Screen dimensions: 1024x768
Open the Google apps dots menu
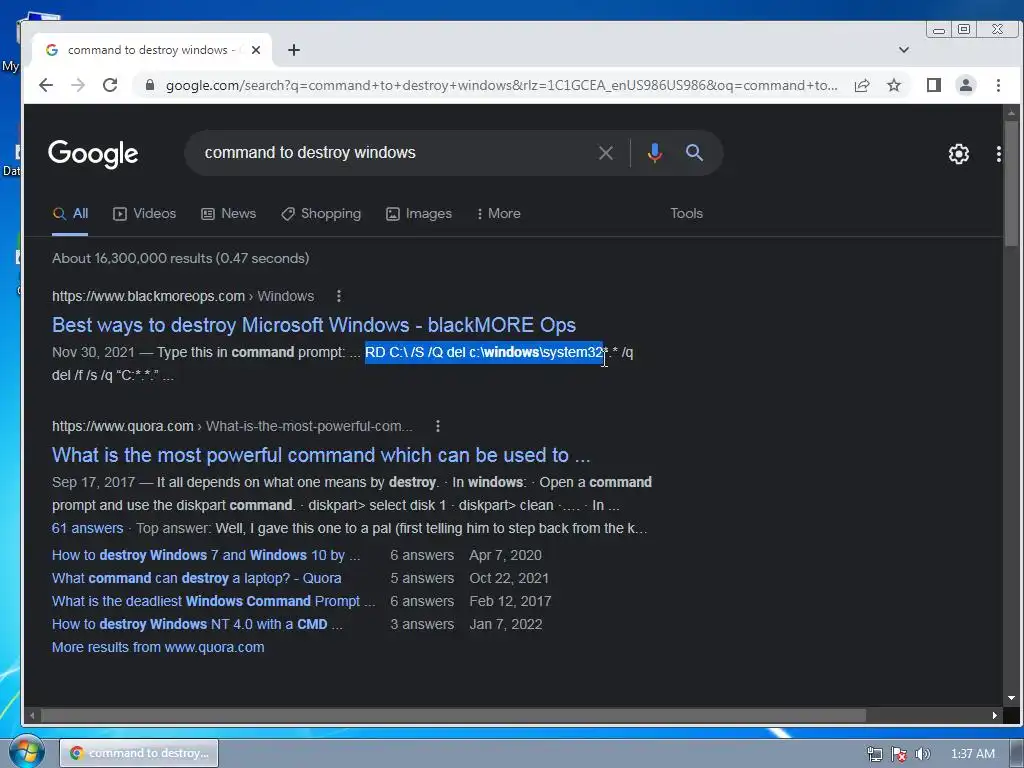(x=999, y=154)
